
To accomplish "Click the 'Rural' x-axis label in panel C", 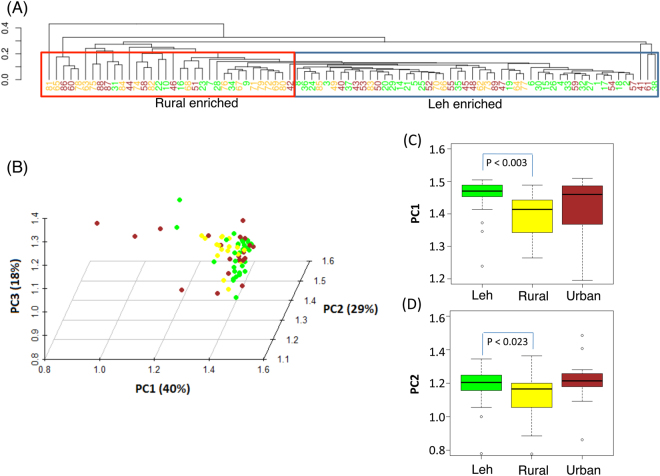I will click(533, 296).
